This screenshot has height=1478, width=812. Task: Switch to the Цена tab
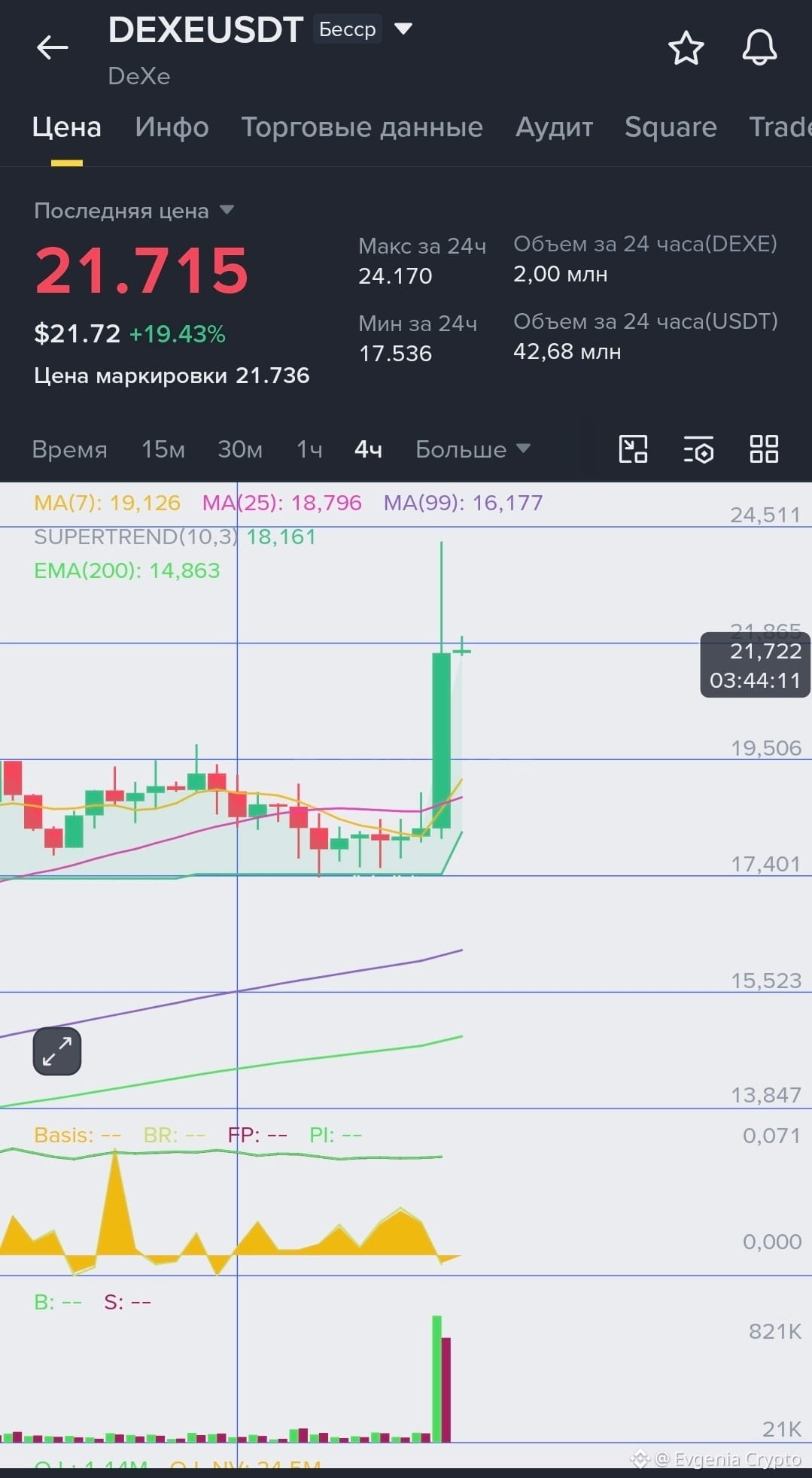pyautogui.click(x=66, y=127)
